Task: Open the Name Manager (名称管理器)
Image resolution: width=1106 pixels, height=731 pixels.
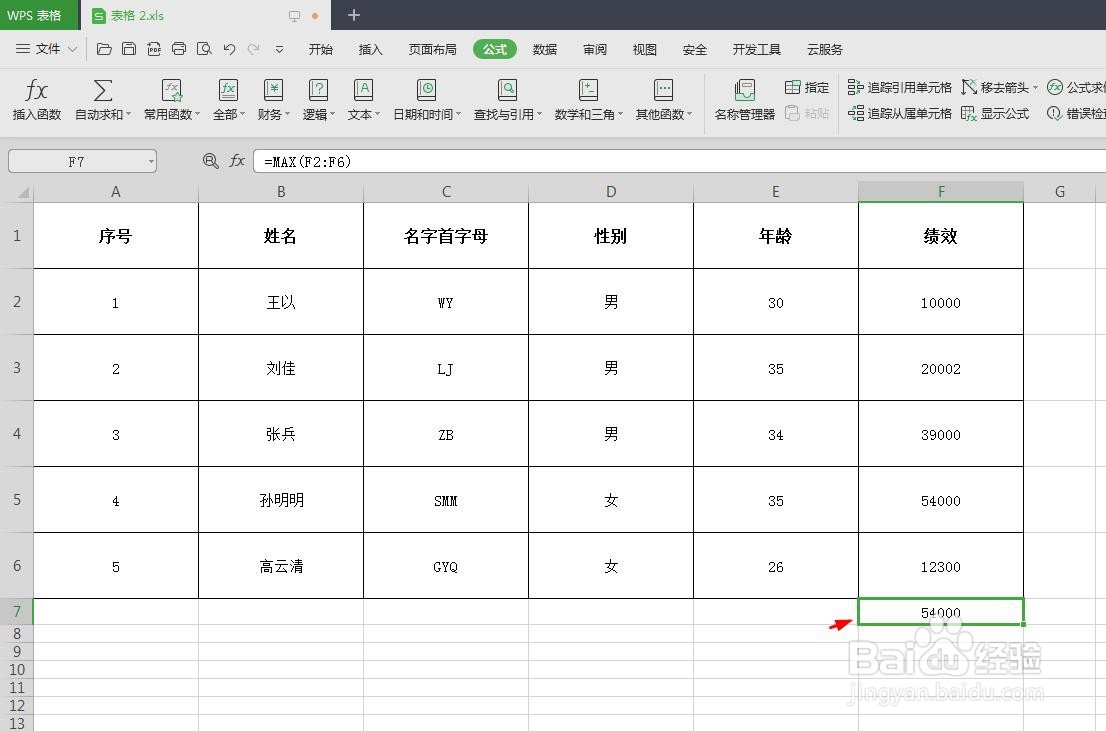Action: point(746,97)
